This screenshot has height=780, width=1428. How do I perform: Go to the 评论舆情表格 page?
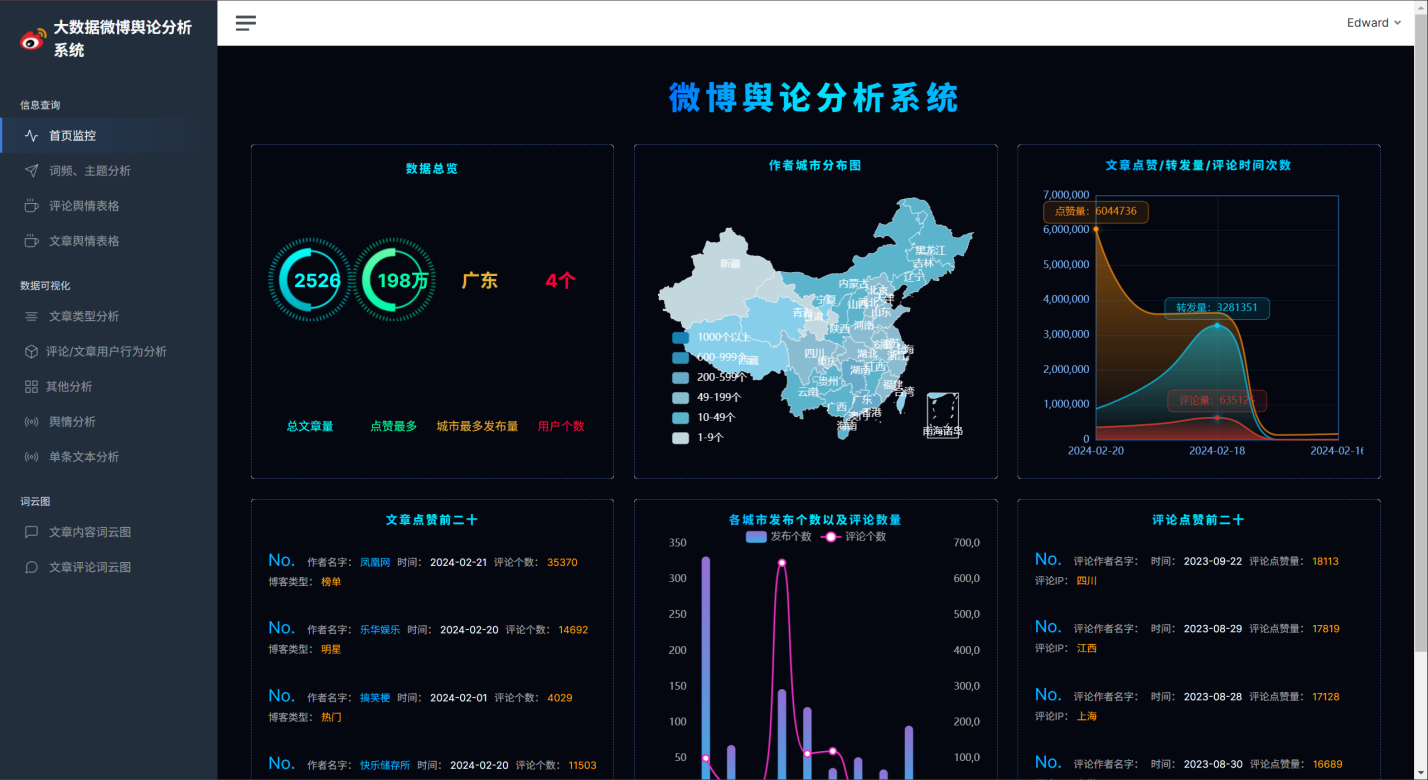pyautogui.click(x=84, y=206)
